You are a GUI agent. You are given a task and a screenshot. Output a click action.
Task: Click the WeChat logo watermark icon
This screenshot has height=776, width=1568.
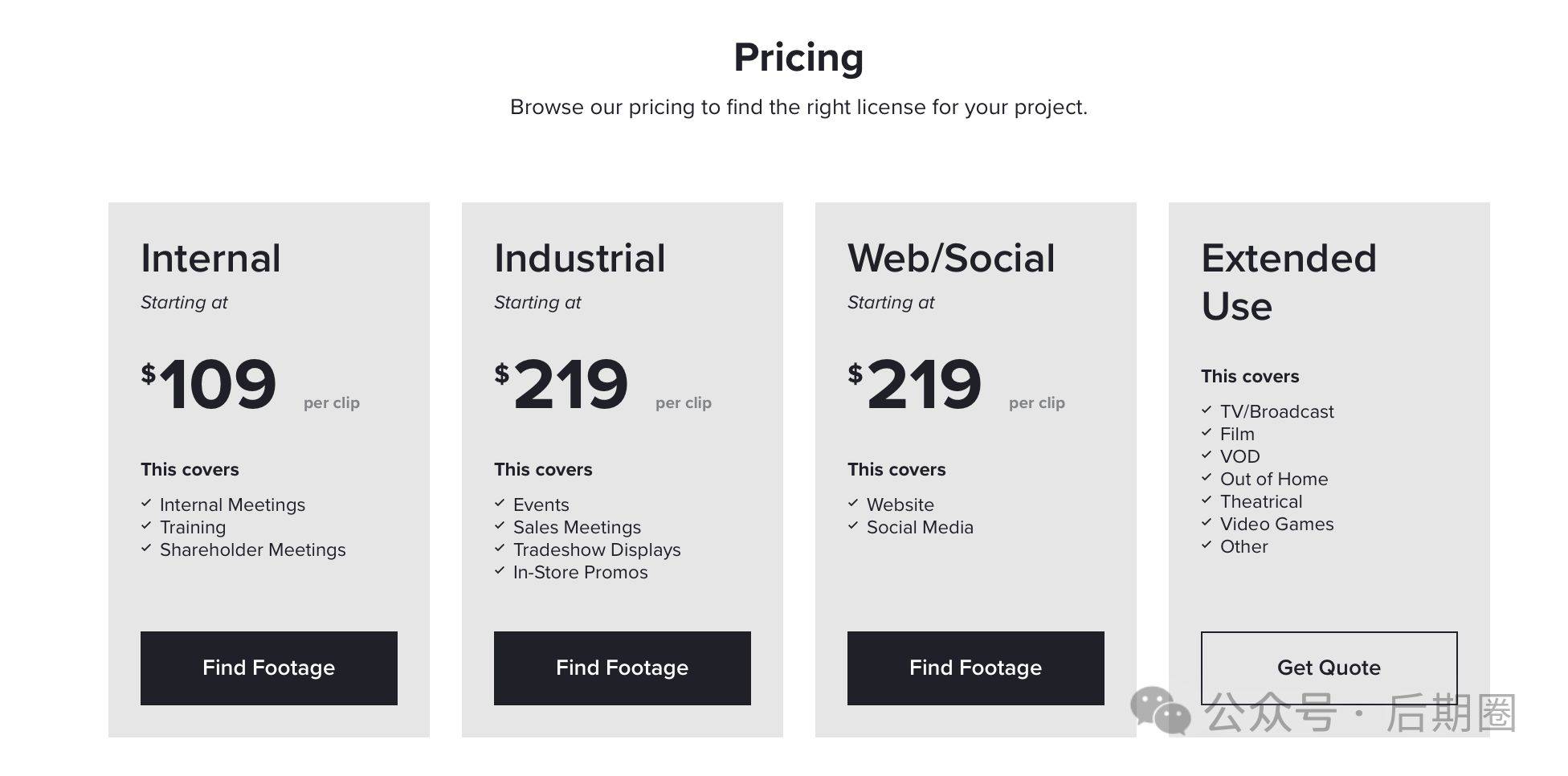point(1161,710)
